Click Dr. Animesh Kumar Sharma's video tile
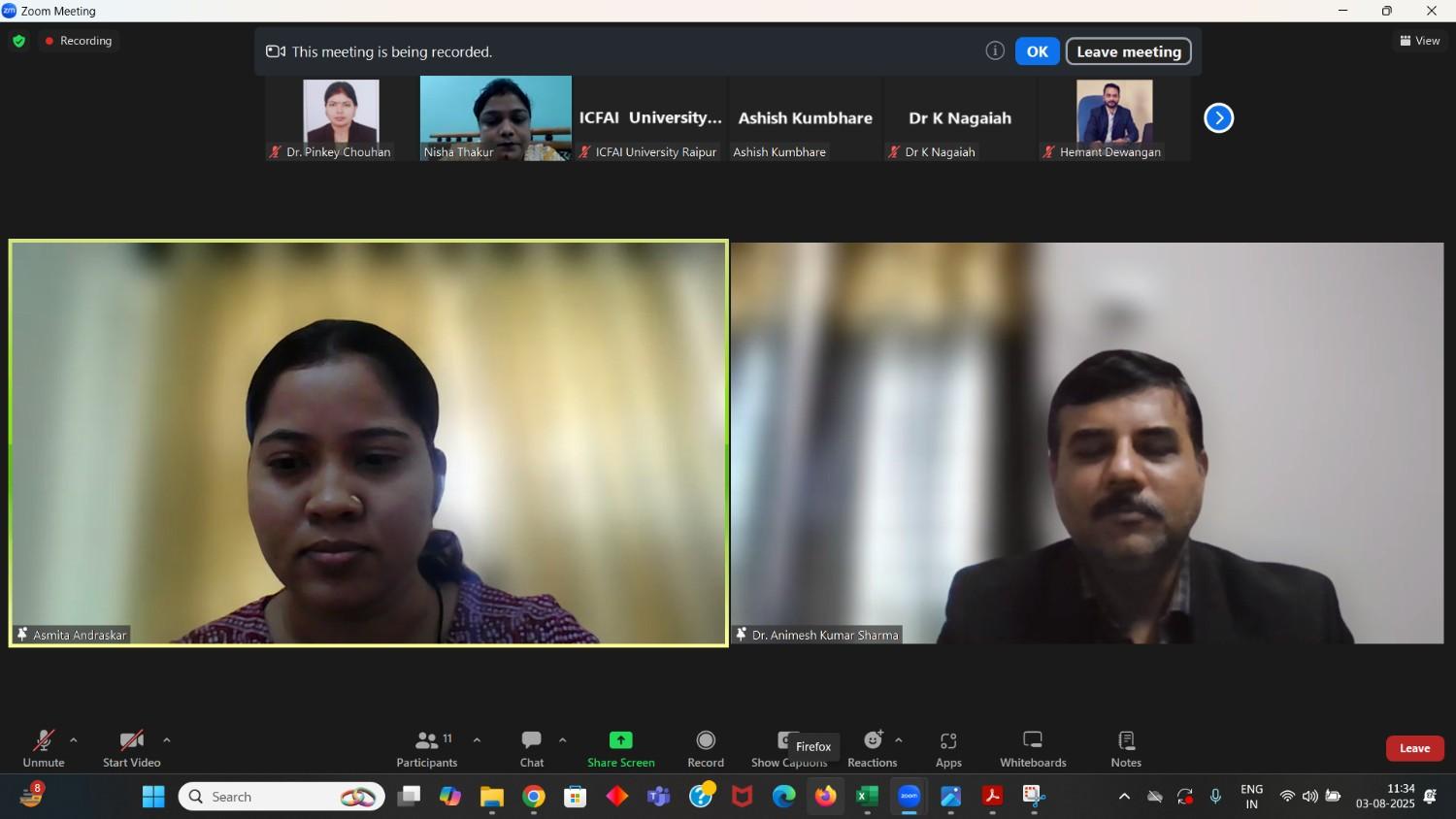 1087,442
